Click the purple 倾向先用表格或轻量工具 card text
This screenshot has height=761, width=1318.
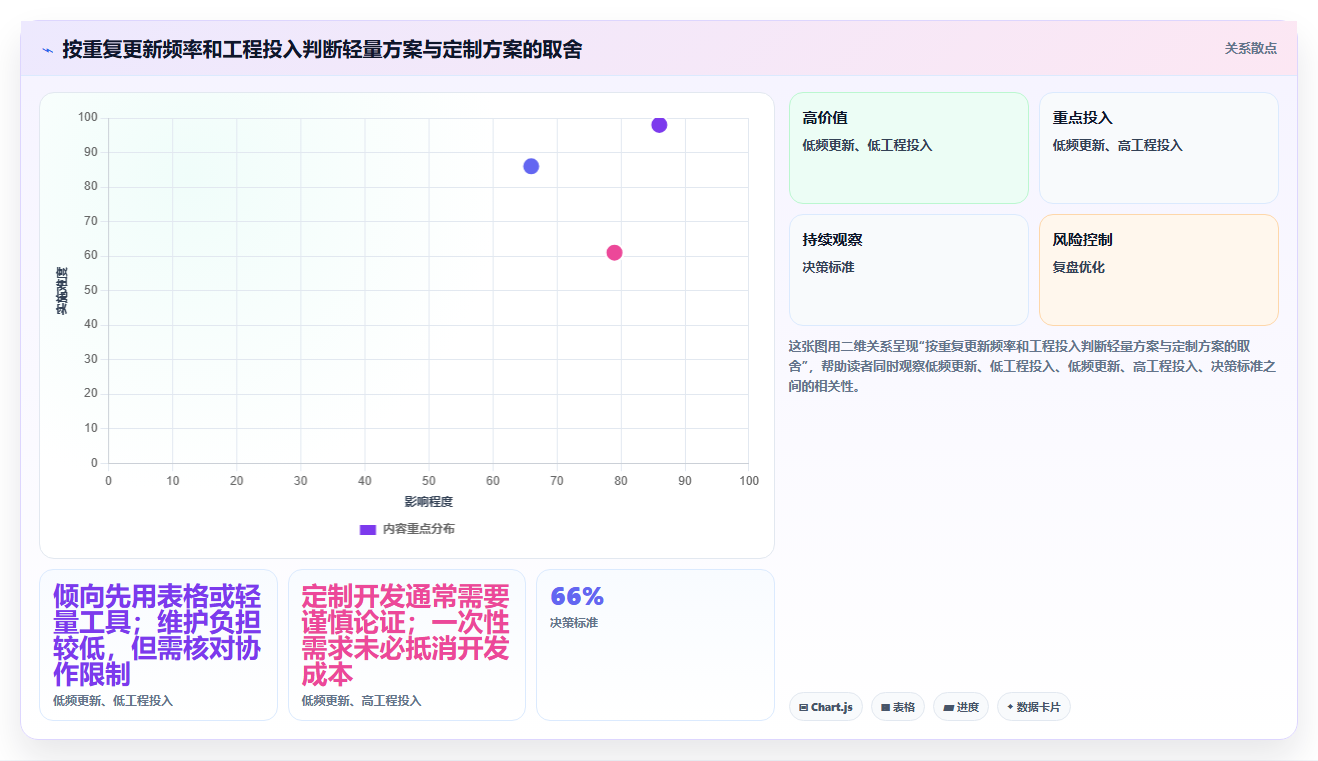click(157, 635)
